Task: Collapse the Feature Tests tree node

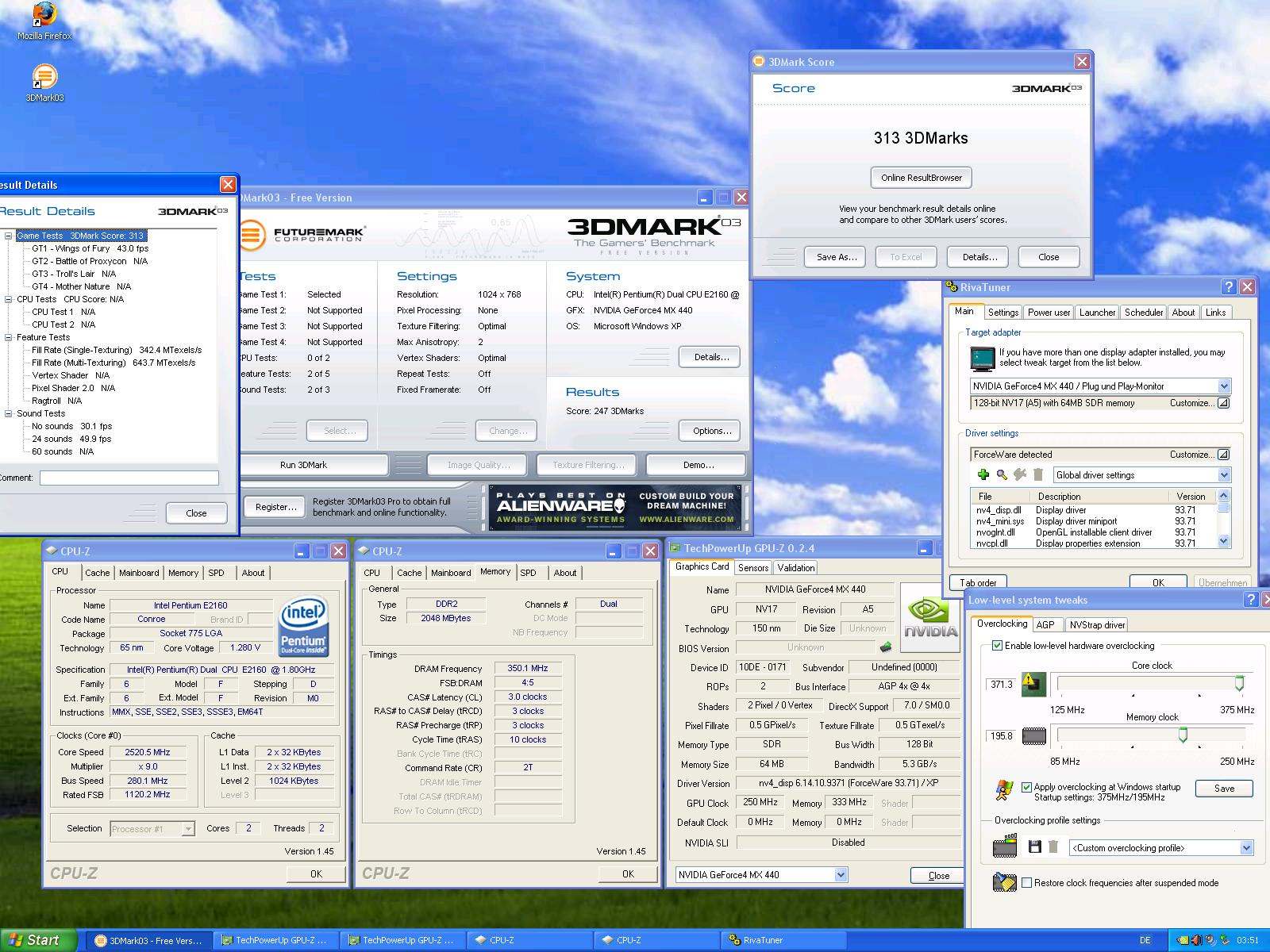Action: click(x=9, y=337)
